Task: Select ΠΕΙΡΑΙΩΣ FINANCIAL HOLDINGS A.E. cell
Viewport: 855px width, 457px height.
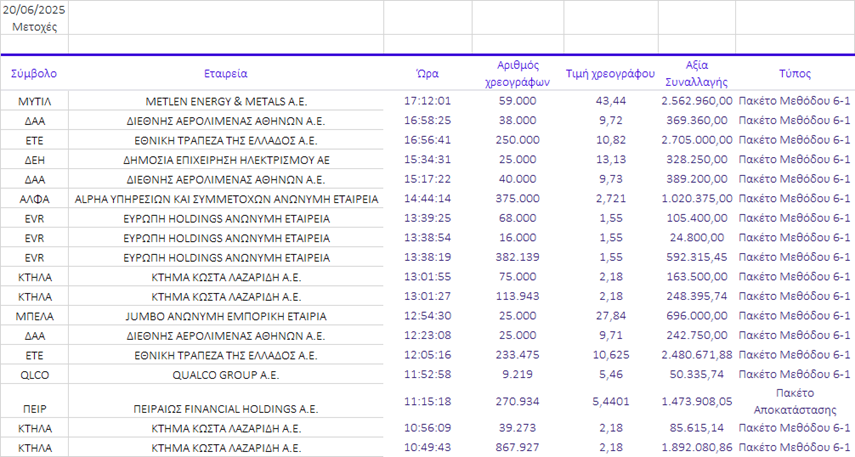Action: [x=226, y=409]
